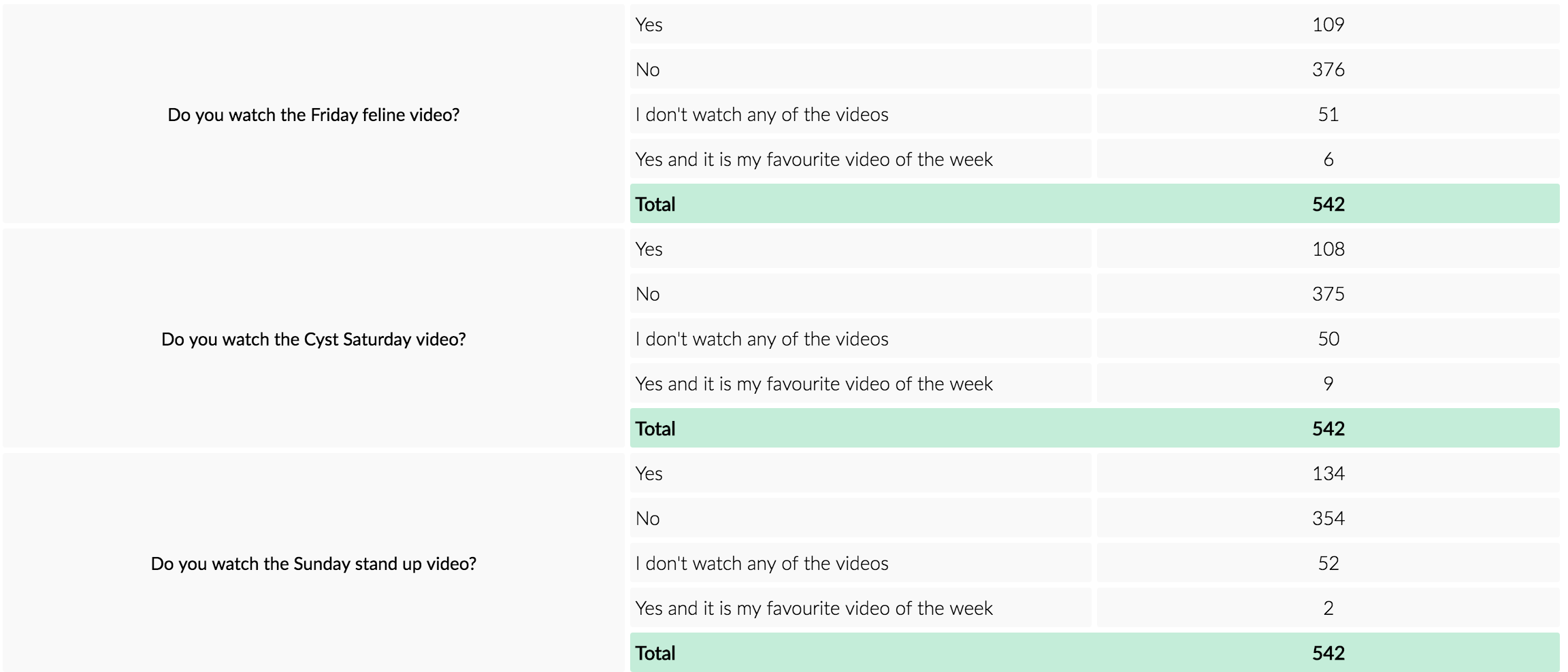Click the Friday feline video question cell
This screenshot has height=672, width=1568.
coord(313,114)
